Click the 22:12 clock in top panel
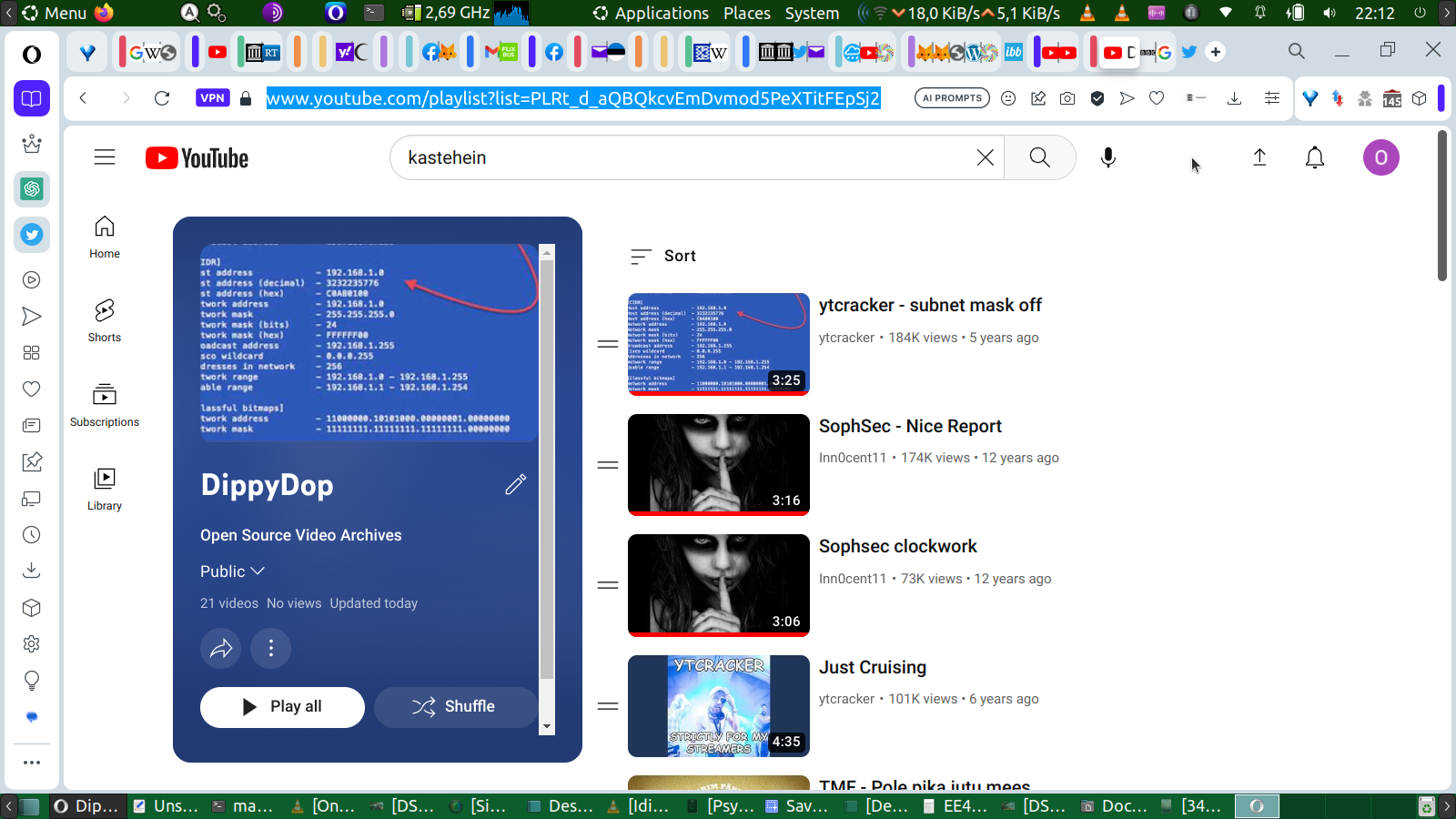This screenshot has width=1456, height=819. coord(1374,13)
